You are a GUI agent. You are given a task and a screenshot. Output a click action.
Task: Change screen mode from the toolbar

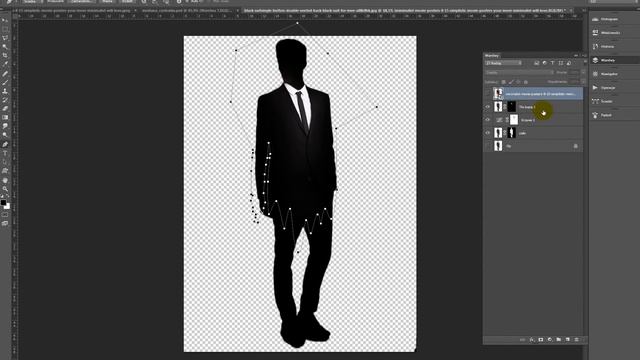5,223
